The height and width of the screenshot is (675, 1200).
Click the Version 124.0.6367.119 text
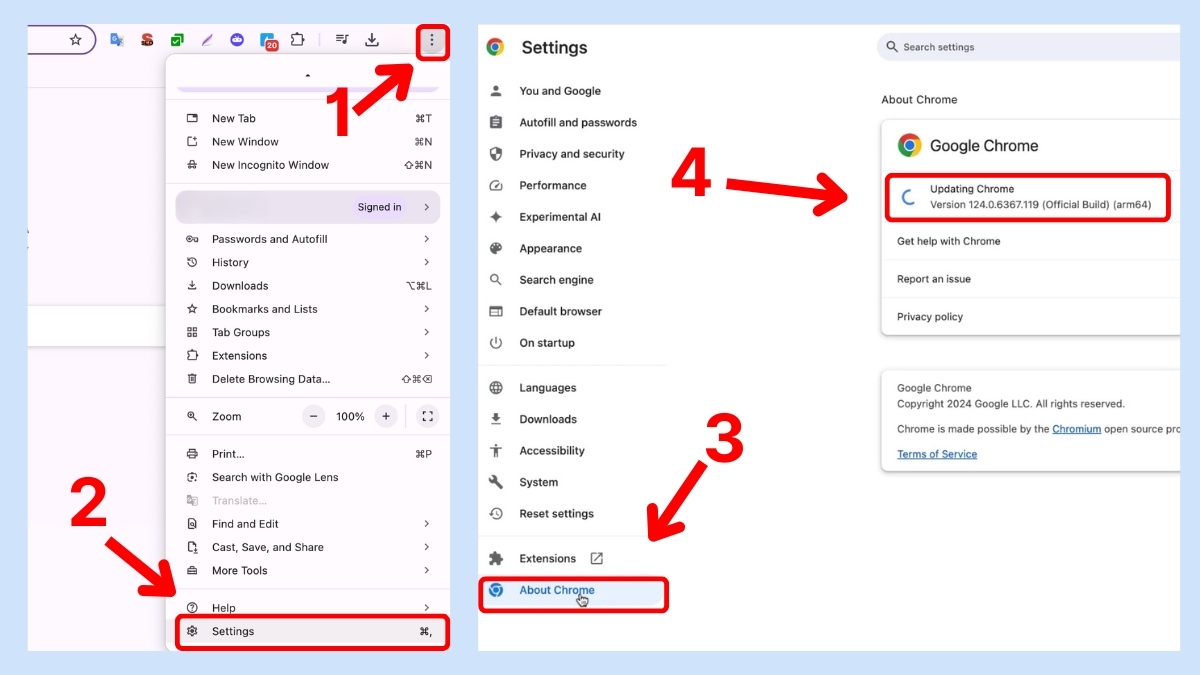1041,205
